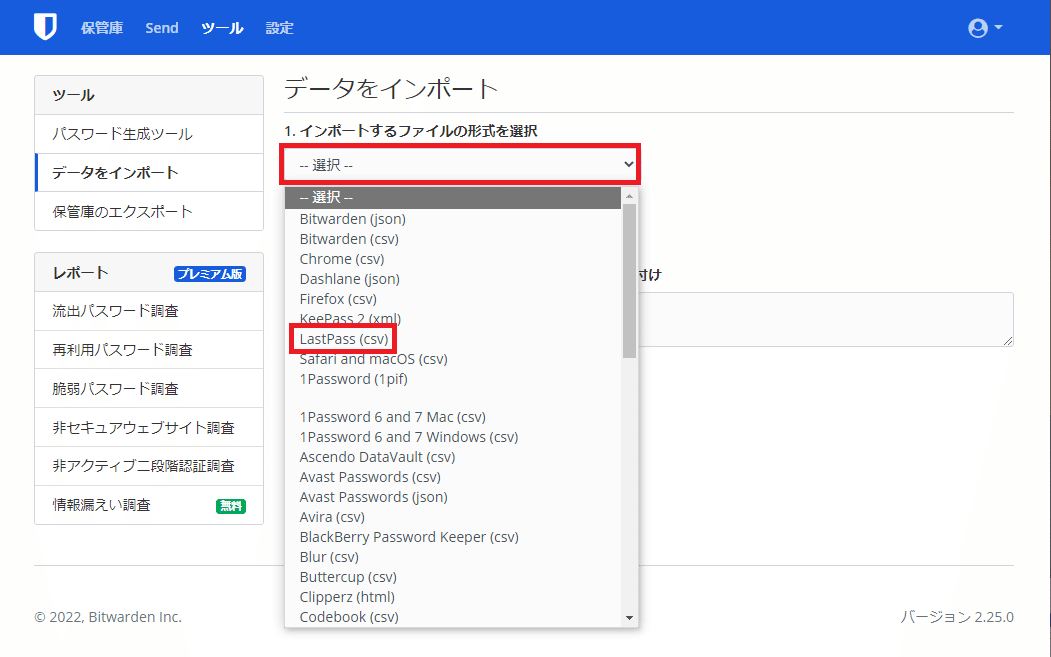The height and width of the screenshot is (657, 1051).
Task: Open the 情報漏えい調査 report
Action: [149, 505]
